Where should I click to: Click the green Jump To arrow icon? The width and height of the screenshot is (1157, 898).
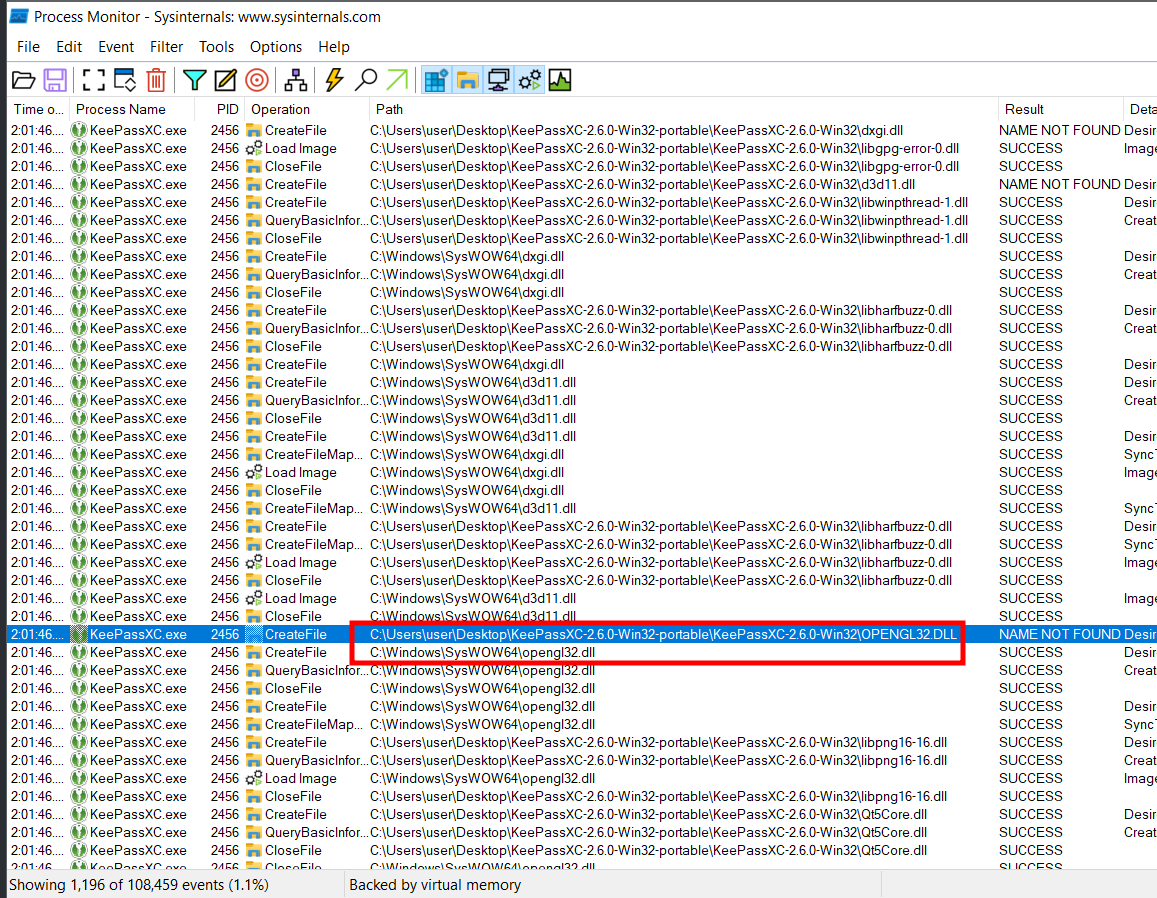click(x=397, y=80)
